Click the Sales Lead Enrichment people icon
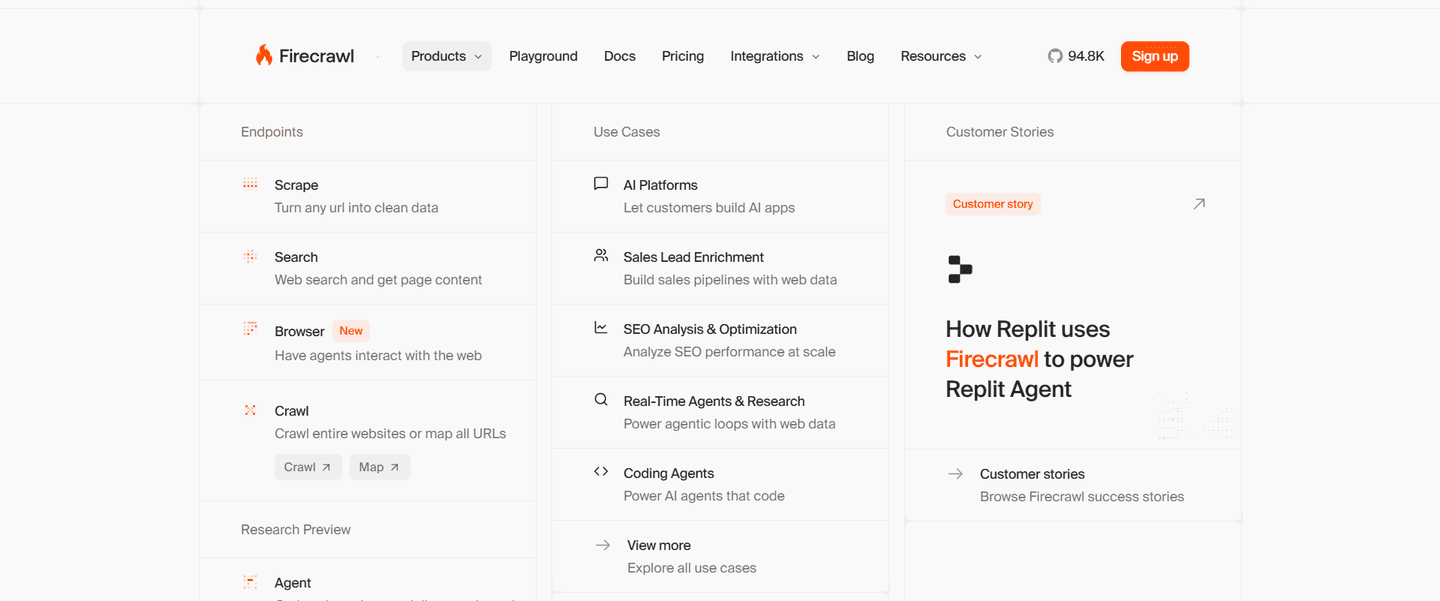 pyautogui.click(x=601, y=256)
